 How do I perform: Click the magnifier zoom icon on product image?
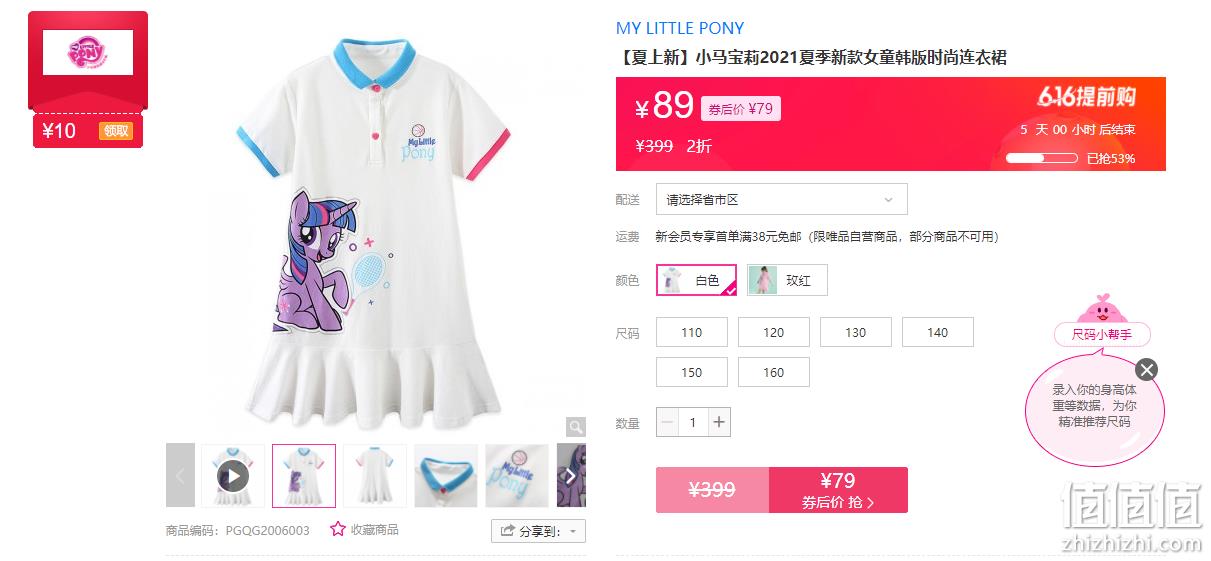pos(576,427)
